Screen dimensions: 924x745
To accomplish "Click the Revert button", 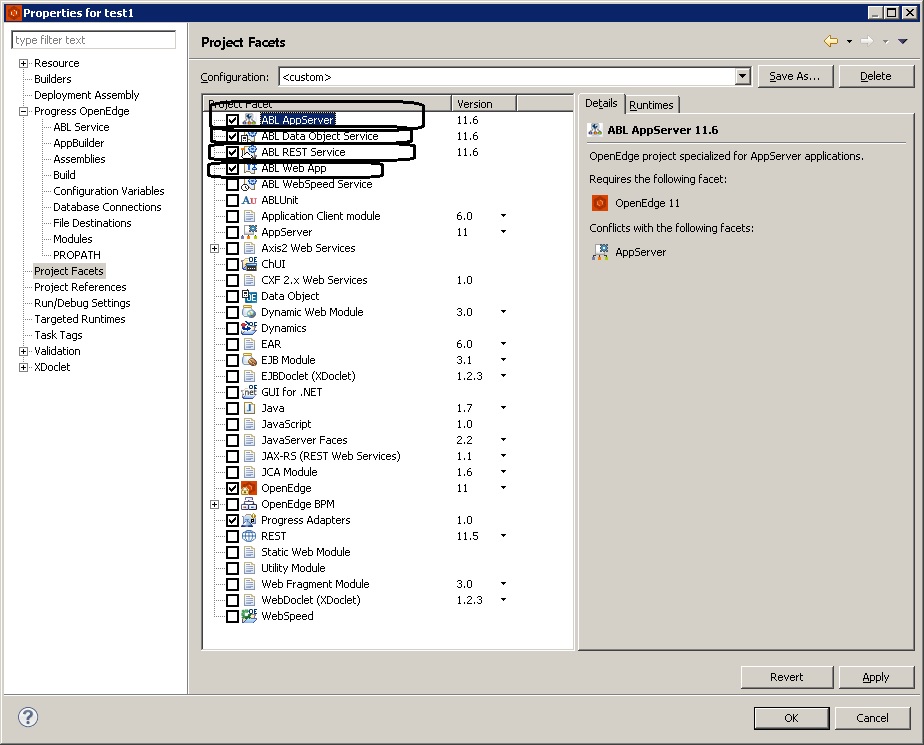I will coord(787,677).
